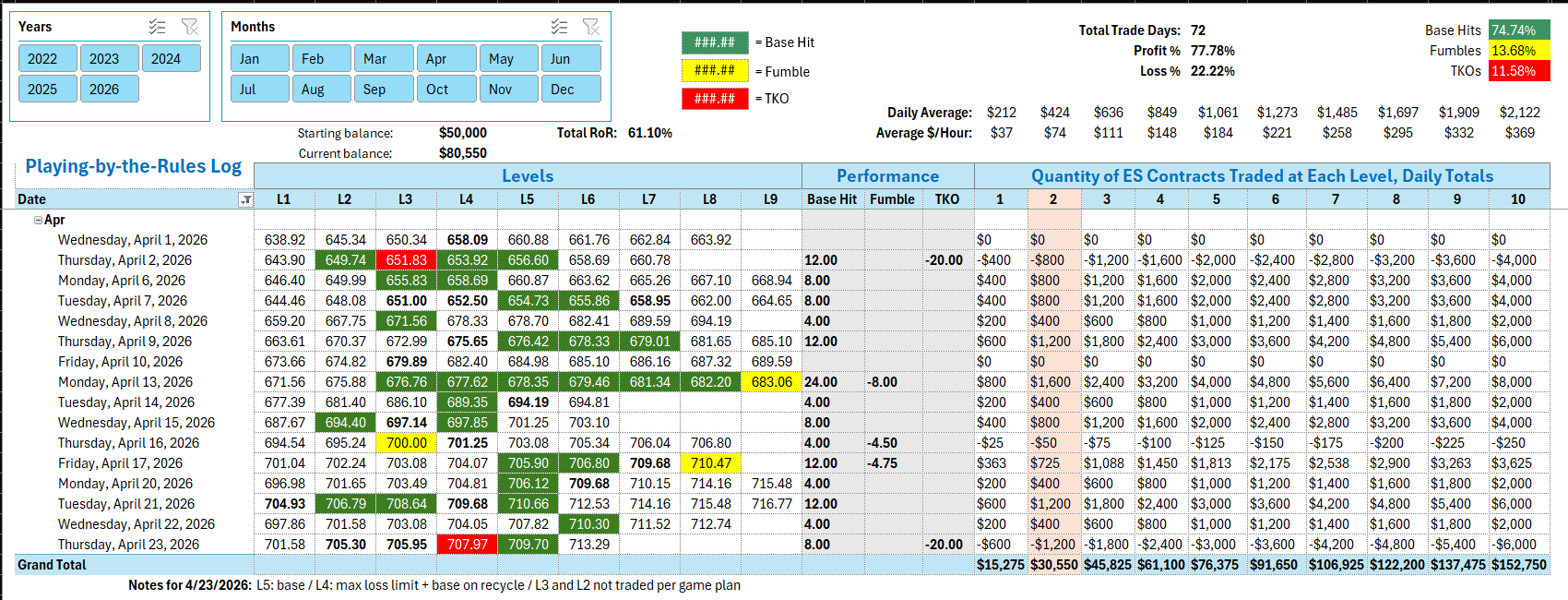Select year 2025 in slicer
The width and height of the screenshot is (1568, 600).
(48, 89)
